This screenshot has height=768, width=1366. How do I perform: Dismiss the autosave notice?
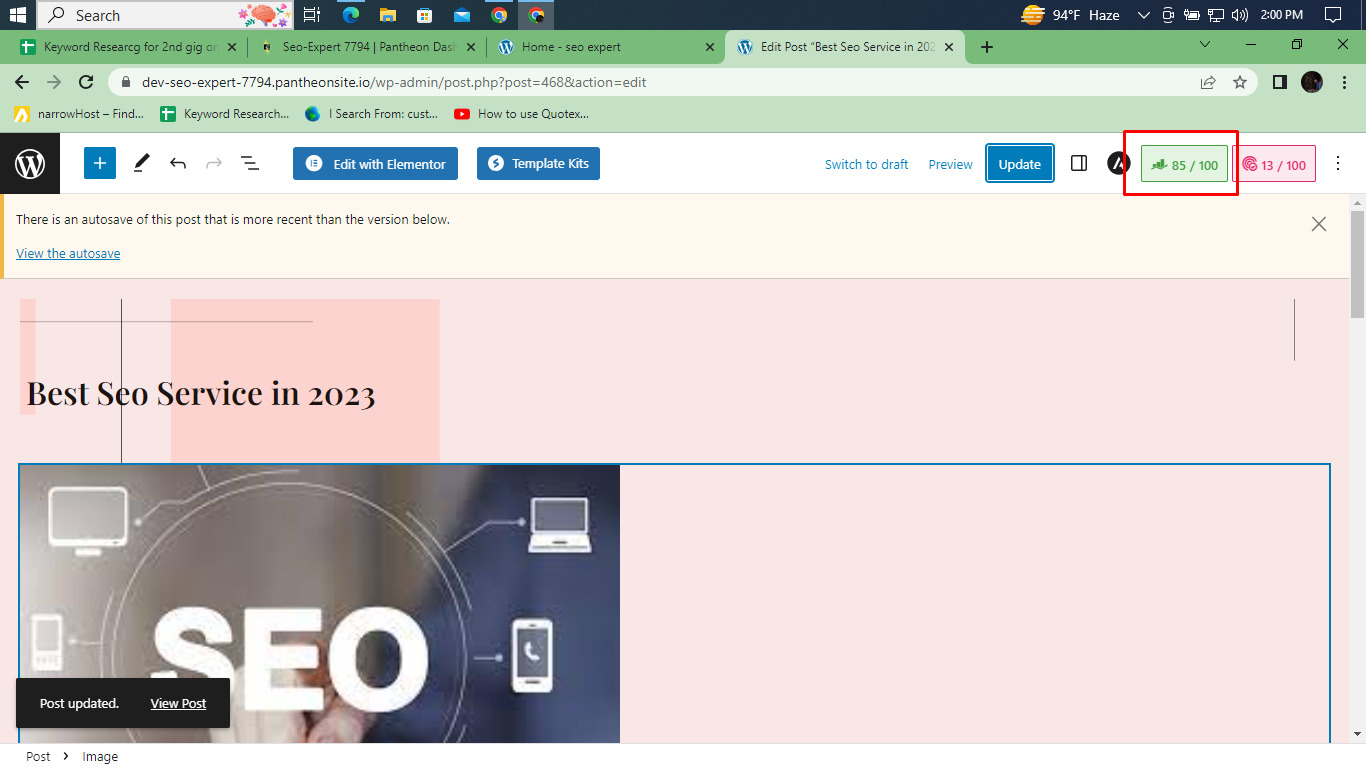(1318, 224)
